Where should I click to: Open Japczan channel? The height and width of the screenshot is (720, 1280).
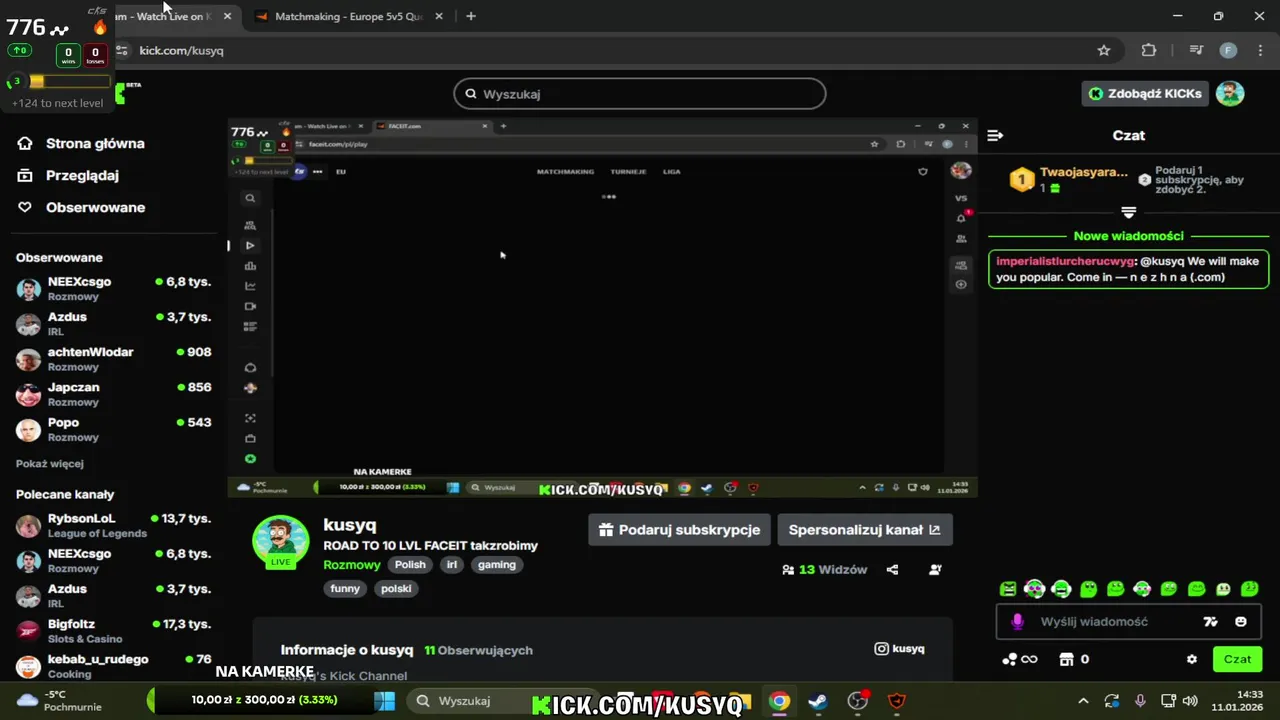[x=113, y=394]
